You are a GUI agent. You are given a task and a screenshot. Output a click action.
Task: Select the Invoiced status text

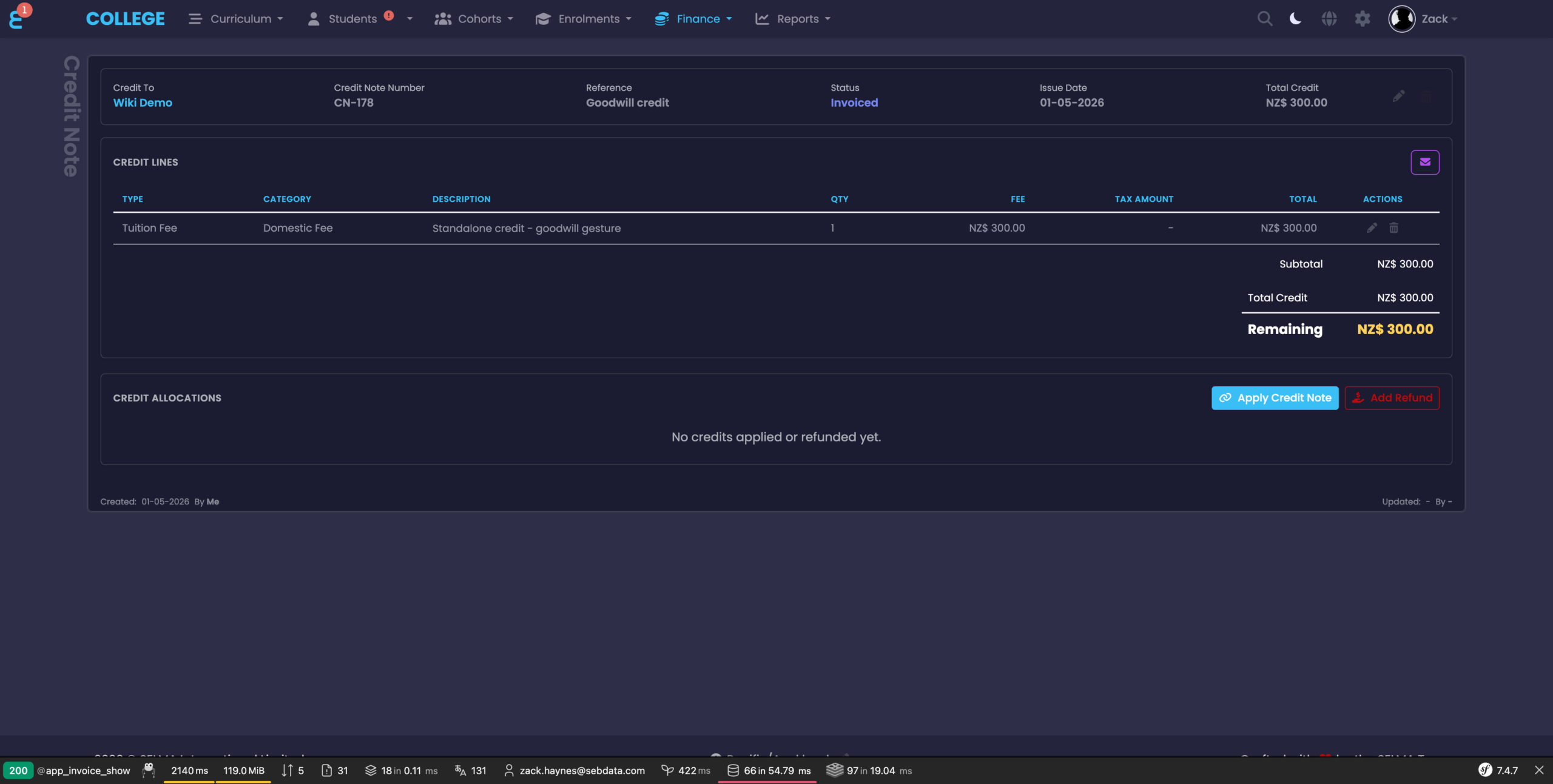tap(854, 102)
